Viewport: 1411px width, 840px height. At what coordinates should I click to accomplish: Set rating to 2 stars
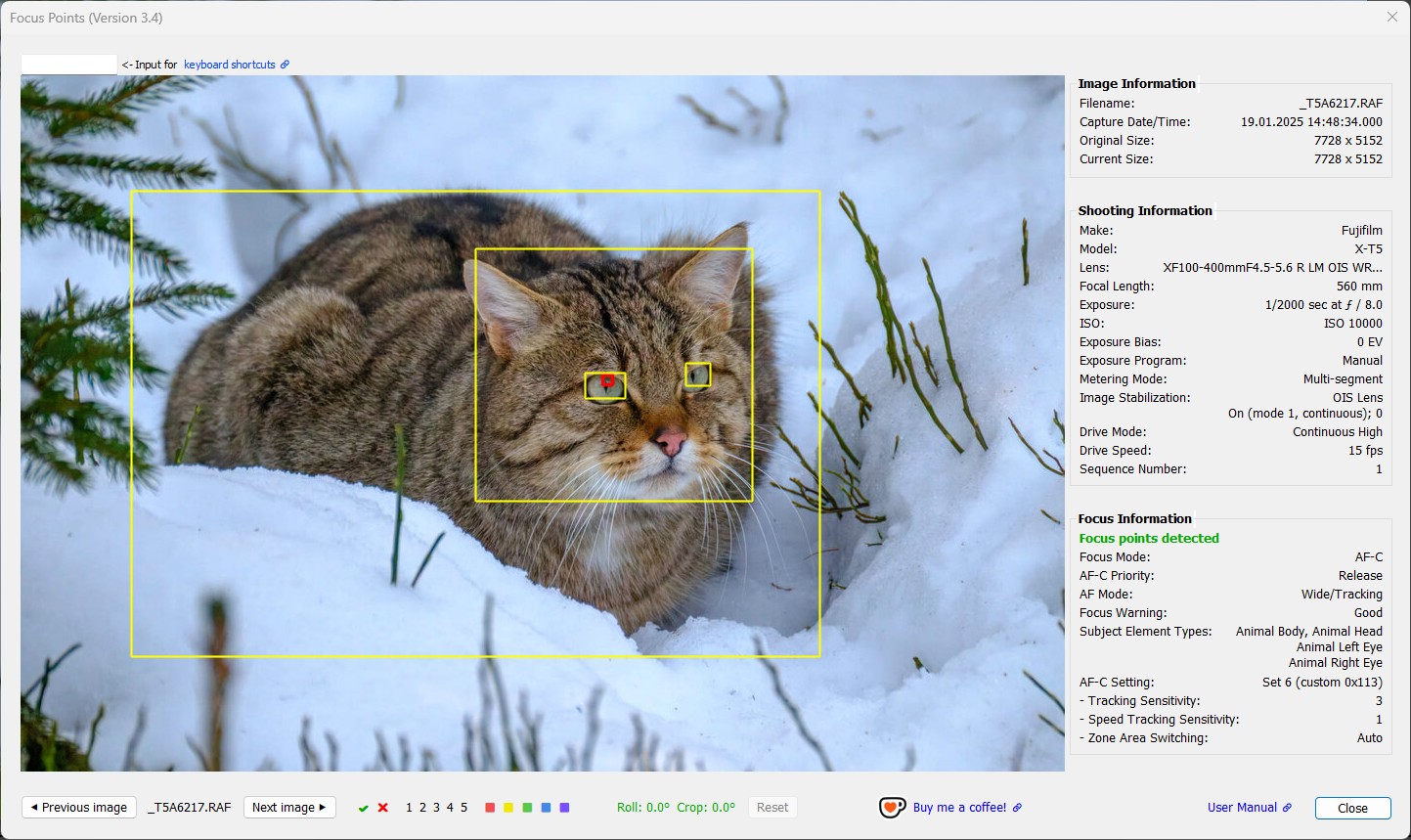click(422, 808)
